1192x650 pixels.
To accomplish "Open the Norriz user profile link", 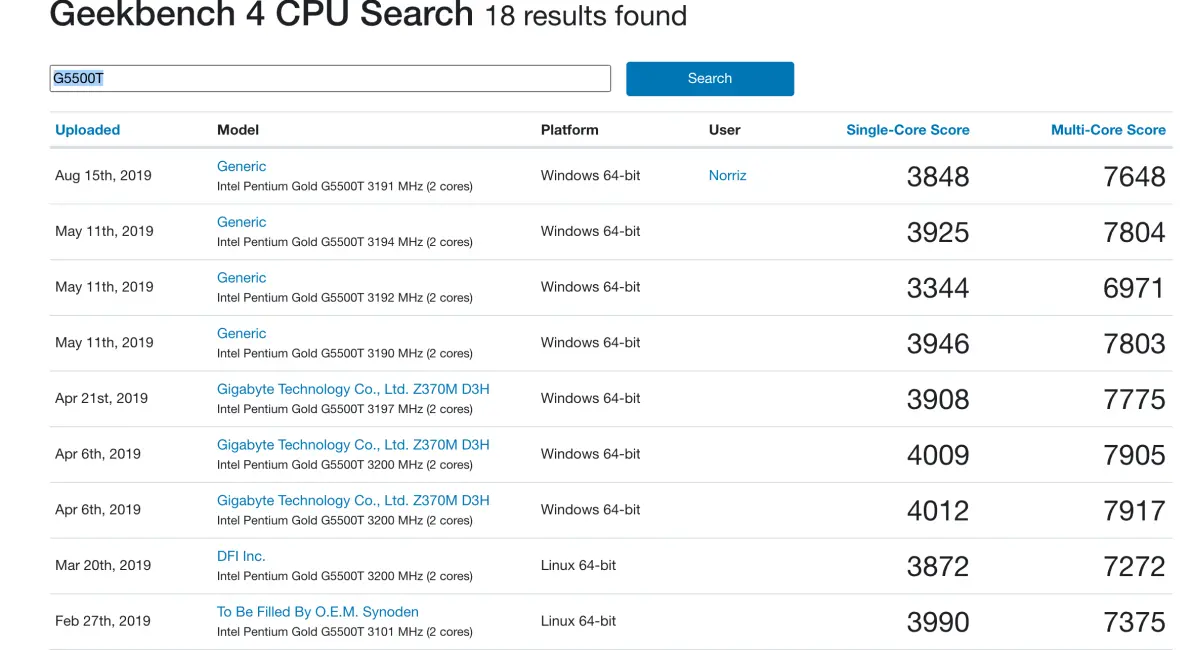I will (728, 176).
